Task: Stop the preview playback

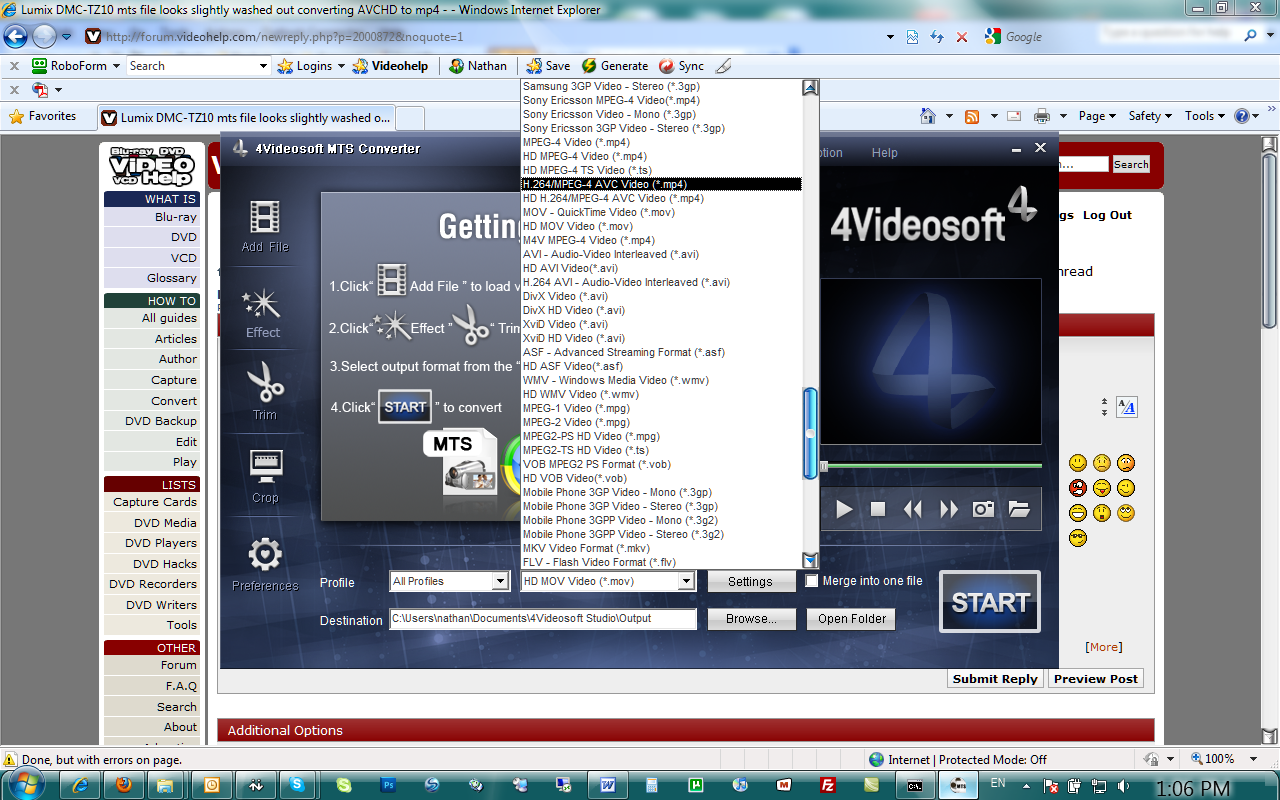Action: (x=878, y=509)
